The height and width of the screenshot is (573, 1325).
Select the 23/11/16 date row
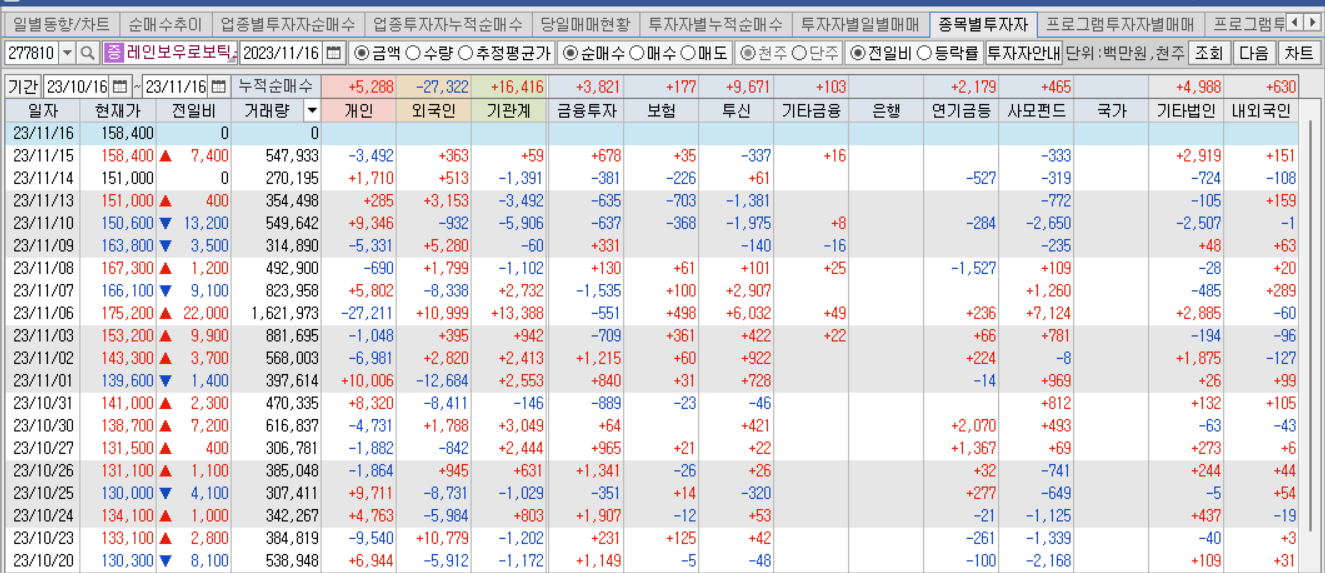(651, 132)
